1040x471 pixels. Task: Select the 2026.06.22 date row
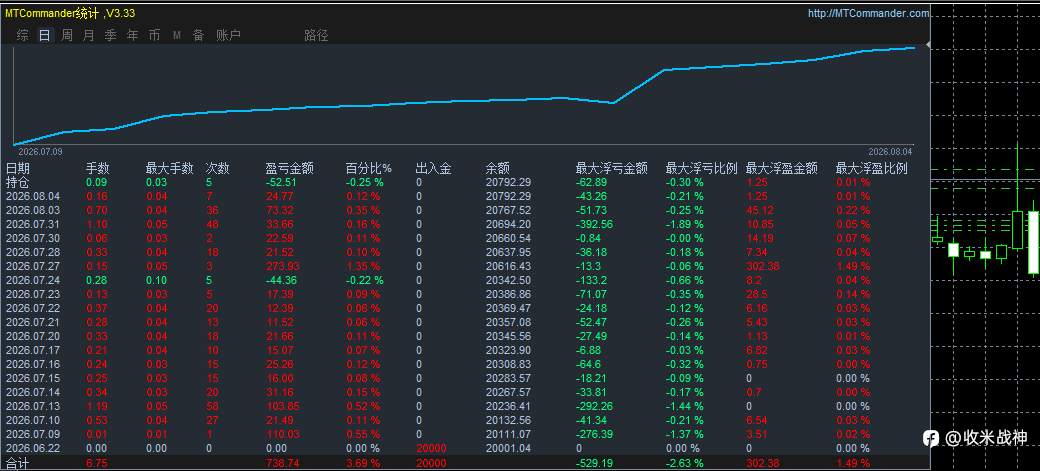click(32, 448)
